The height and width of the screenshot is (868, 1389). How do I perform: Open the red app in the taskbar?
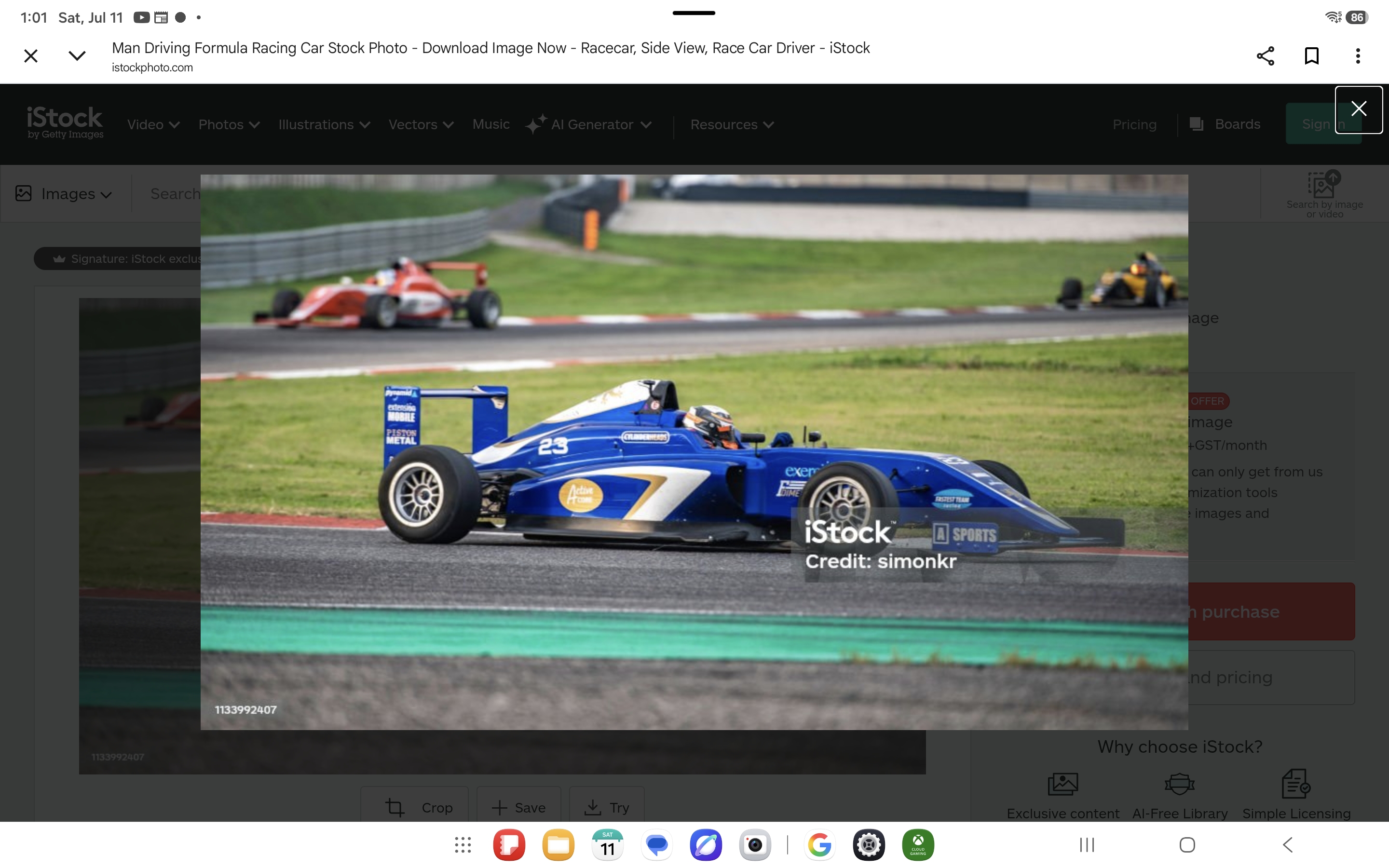coord(508,845)
